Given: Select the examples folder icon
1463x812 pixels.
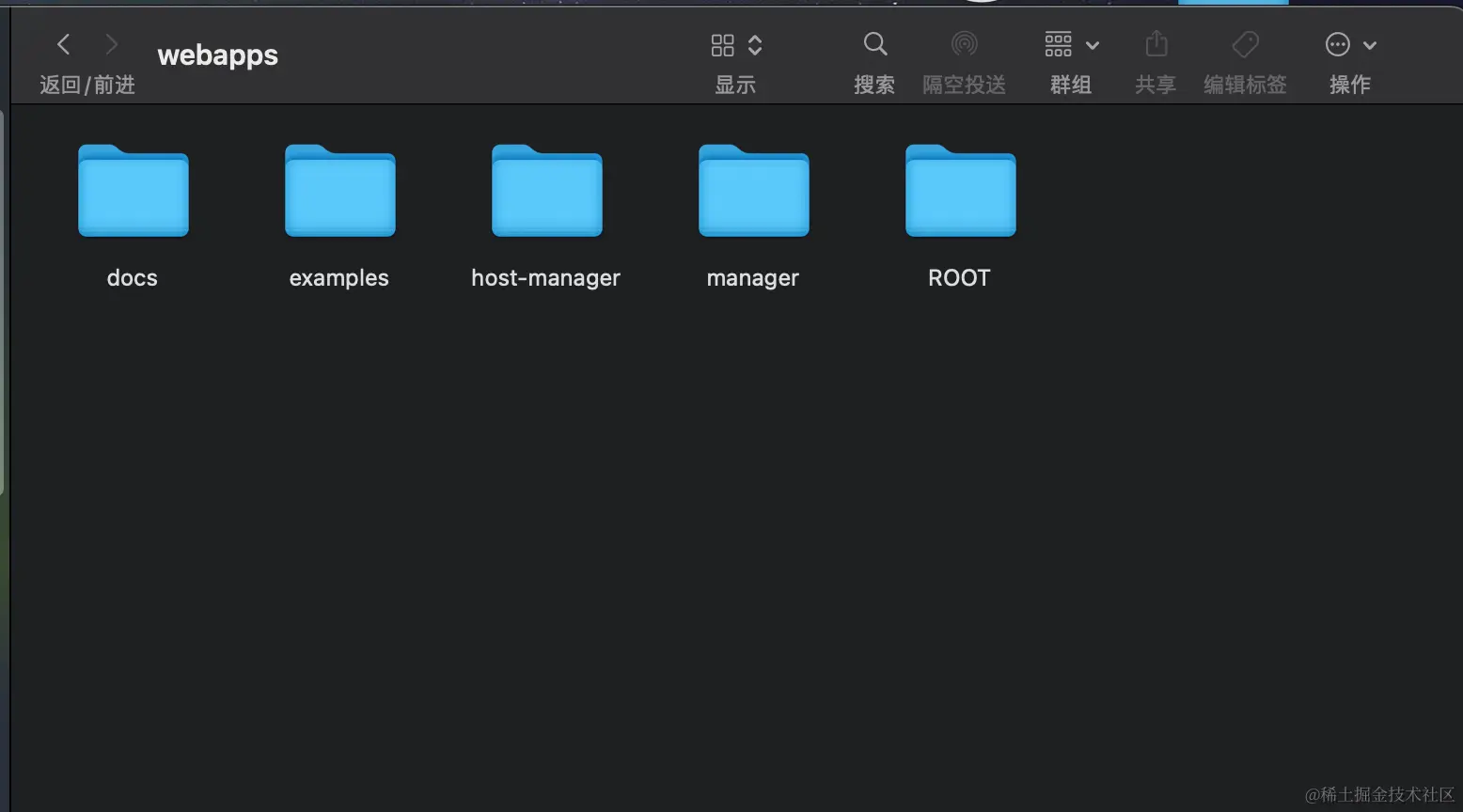Looking at the screenshot, I should tap(340, 191).
